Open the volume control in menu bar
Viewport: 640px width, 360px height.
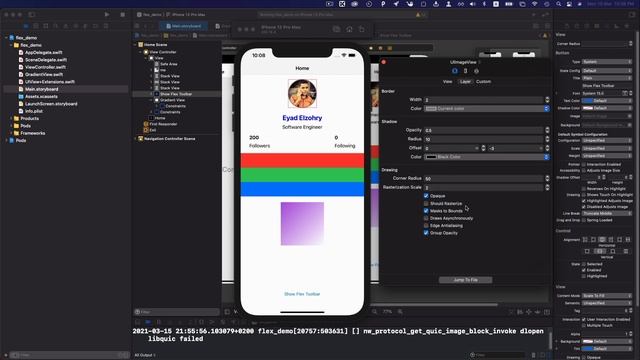click(472, 4)
